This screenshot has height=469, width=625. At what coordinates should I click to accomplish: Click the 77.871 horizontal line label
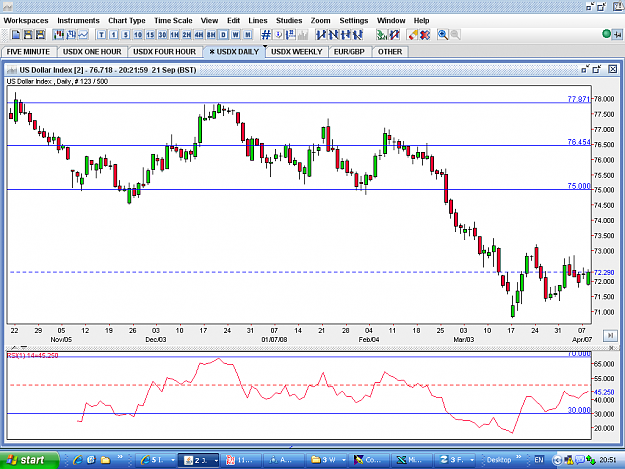(578, 99)
